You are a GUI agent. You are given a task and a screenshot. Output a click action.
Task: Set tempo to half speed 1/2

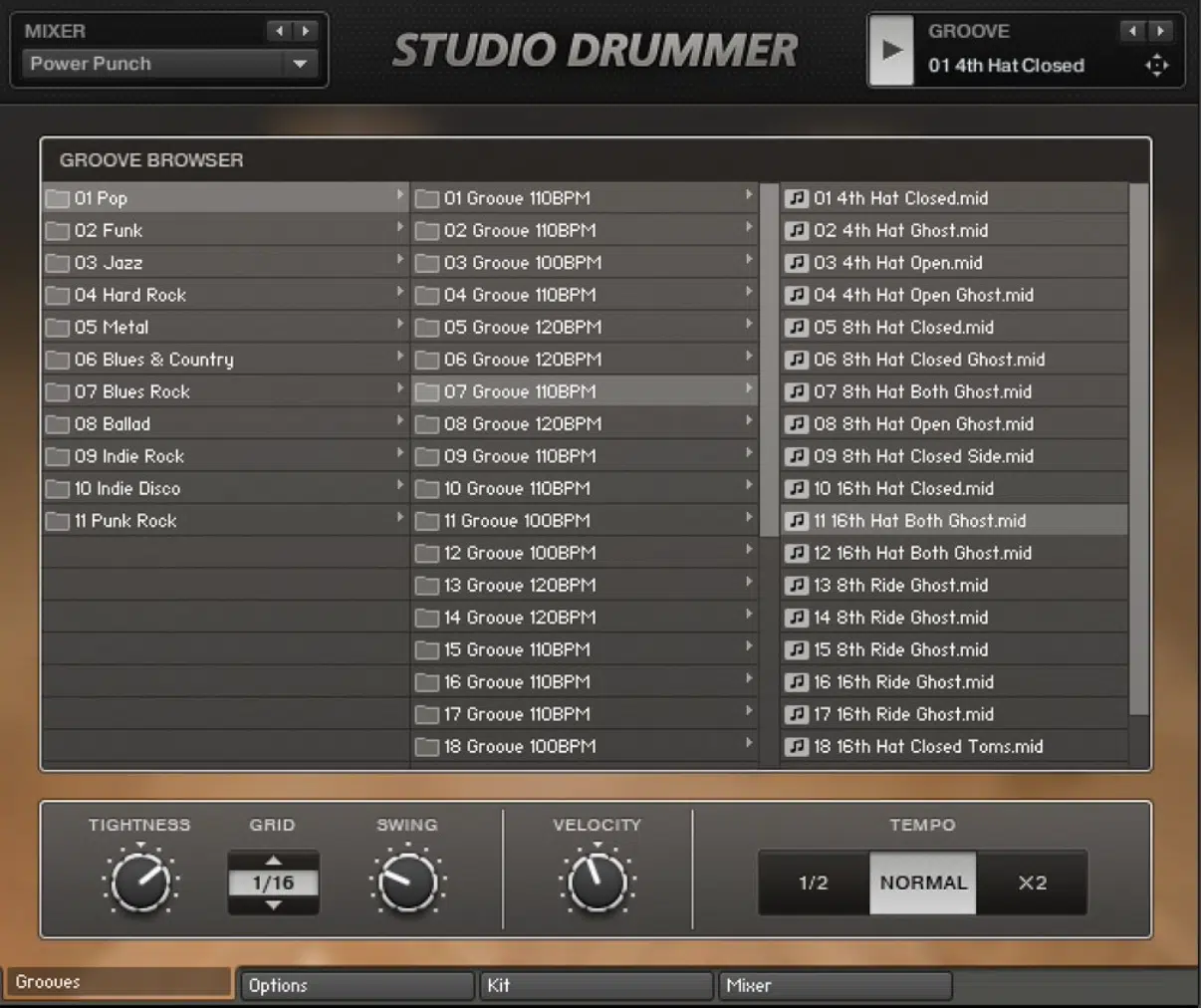pyautogui.click(x=814, y=882)
